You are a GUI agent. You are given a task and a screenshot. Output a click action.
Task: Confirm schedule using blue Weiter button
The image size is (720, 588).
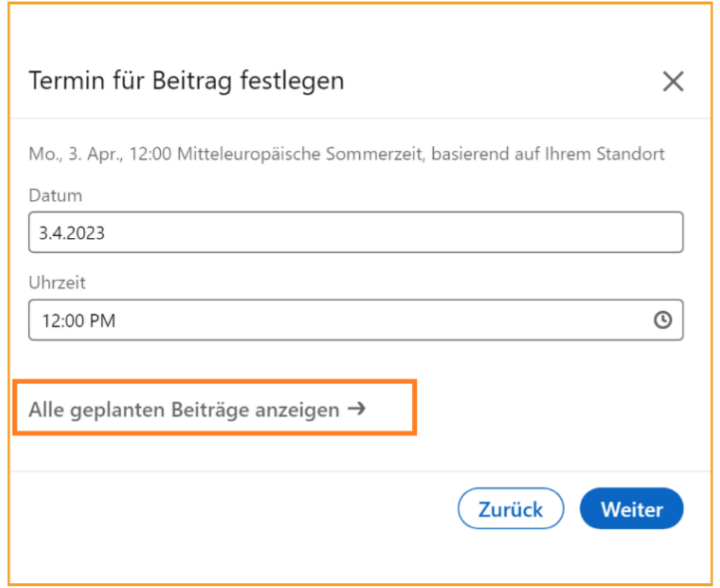point(631,508)
